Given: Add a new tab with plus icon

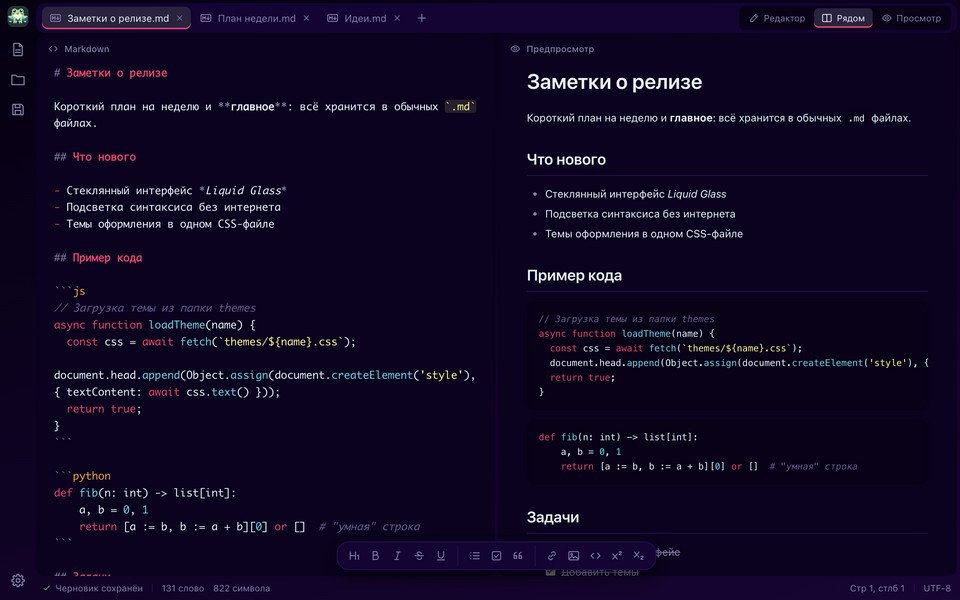Looking at the screenshot, I should click(x=421, y=18).
